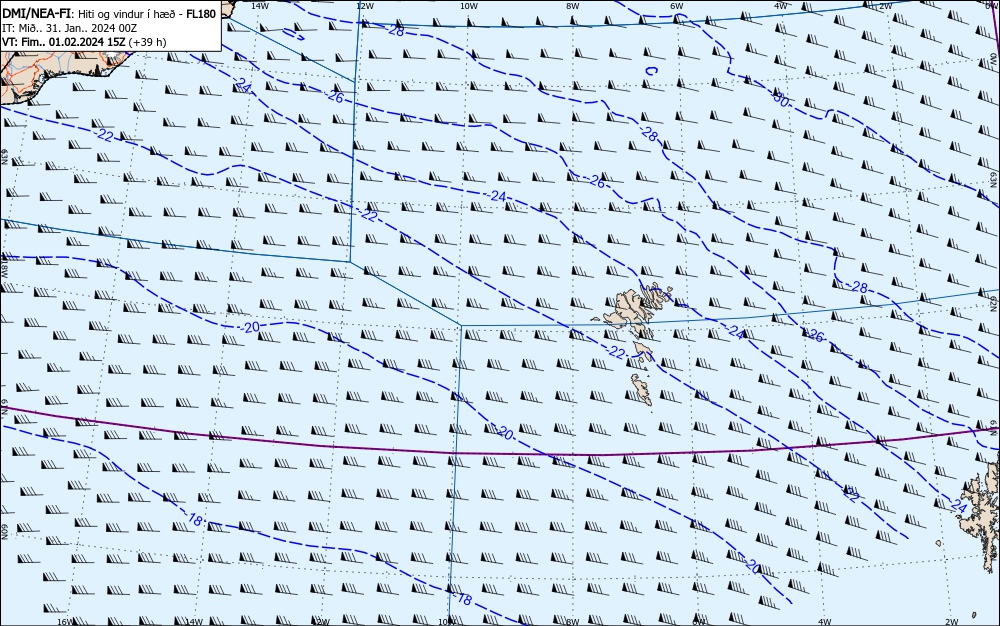Click the (+39 h) forecast offset text
The image size is (1000, 626).
coord(147,42)
